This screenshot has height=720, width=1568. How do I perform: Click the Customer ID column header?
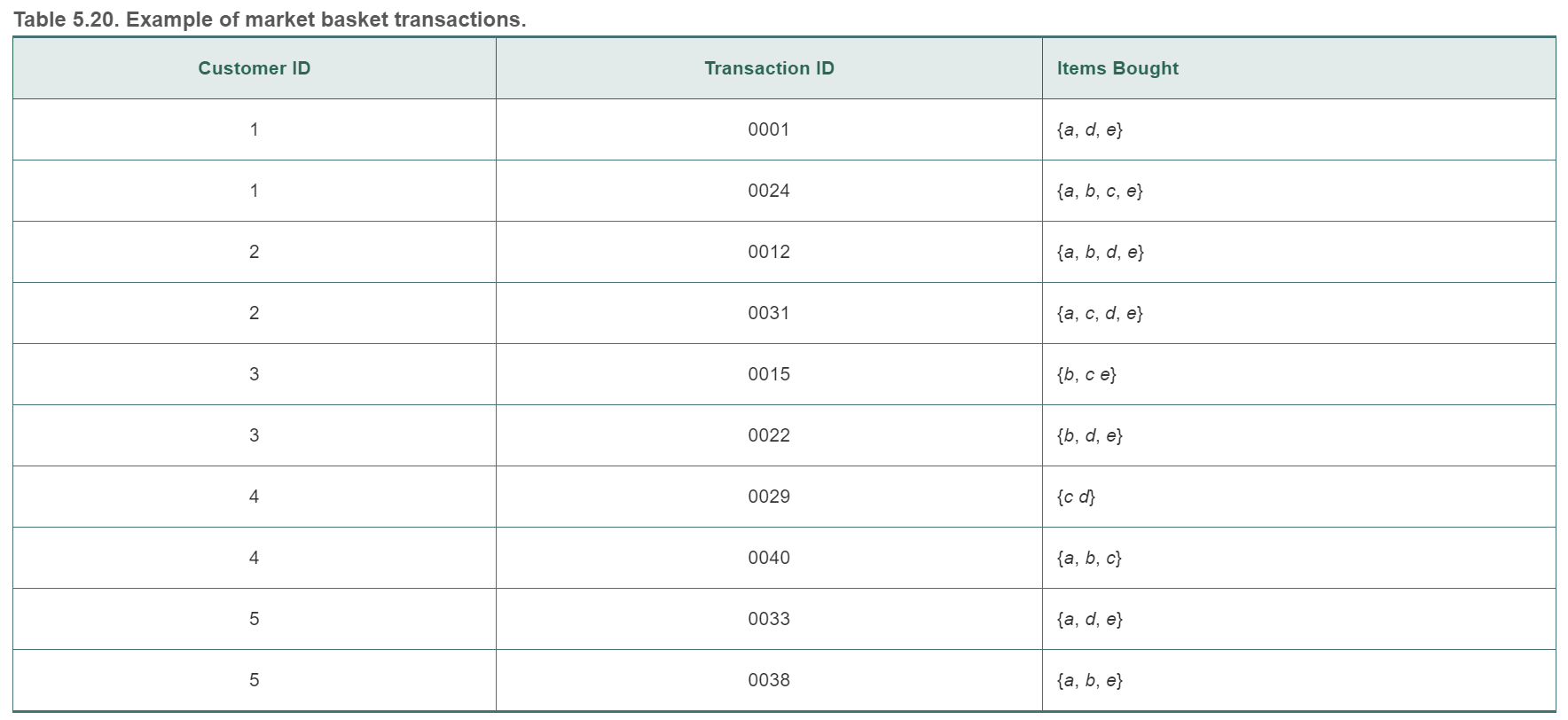pos(254,68)
